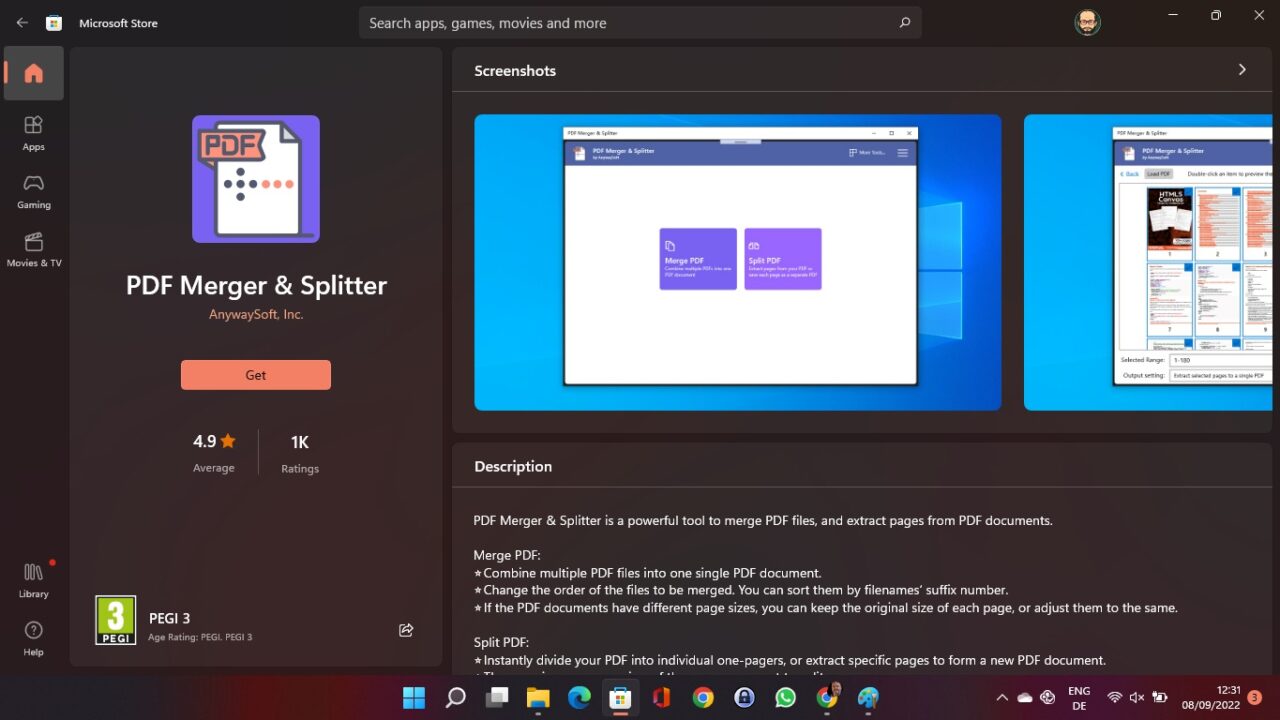
Task: Click the Get button to install
Action: click(x=255, y=374)
